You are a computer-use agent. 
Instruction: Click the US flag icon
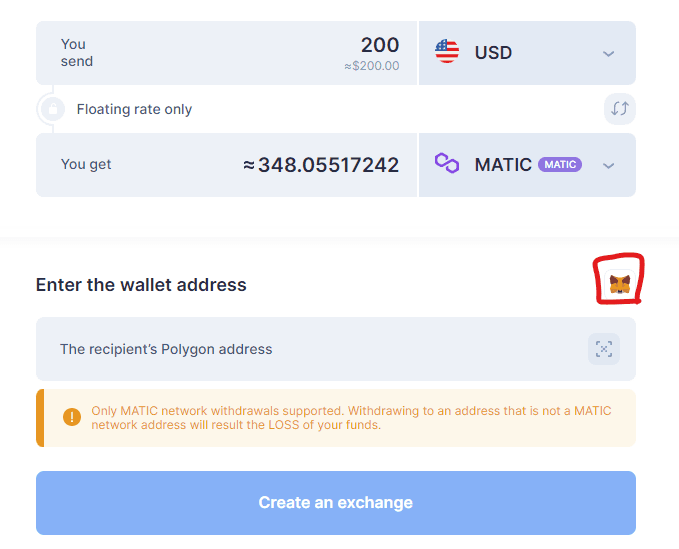pos(447,52)
